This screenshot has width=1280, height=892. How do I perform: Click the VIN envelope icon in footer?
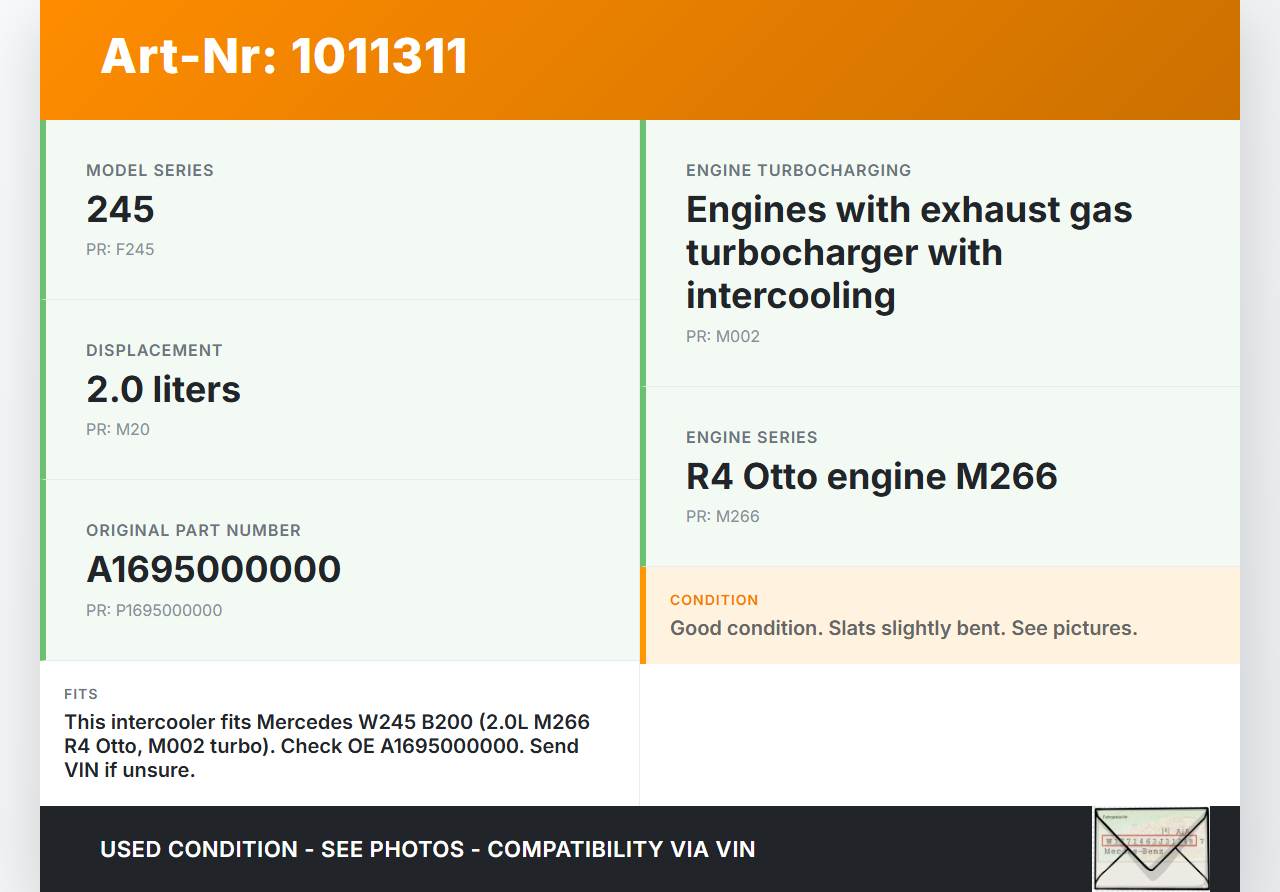click(1150, 848)
